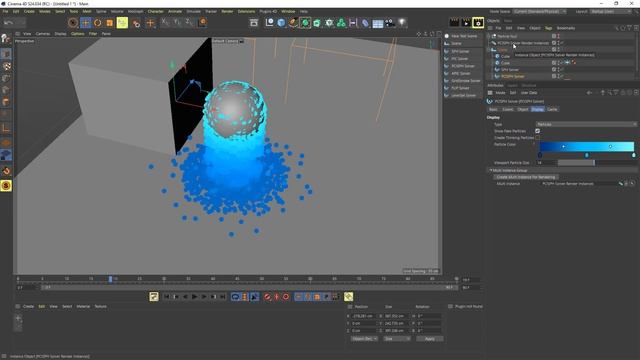This screenshot has width=640, height=360.
Task: Click the Record Active Objects button
Action: [267, 297]
